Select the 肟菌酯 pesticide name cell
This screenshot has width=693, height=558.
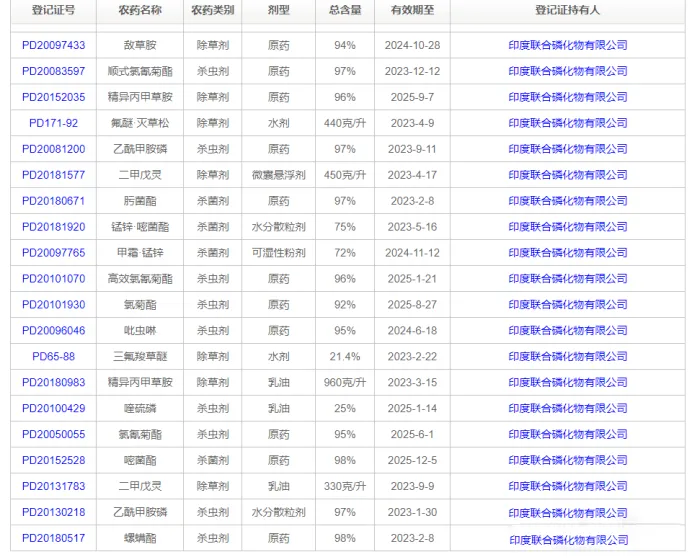click(140, 201)
